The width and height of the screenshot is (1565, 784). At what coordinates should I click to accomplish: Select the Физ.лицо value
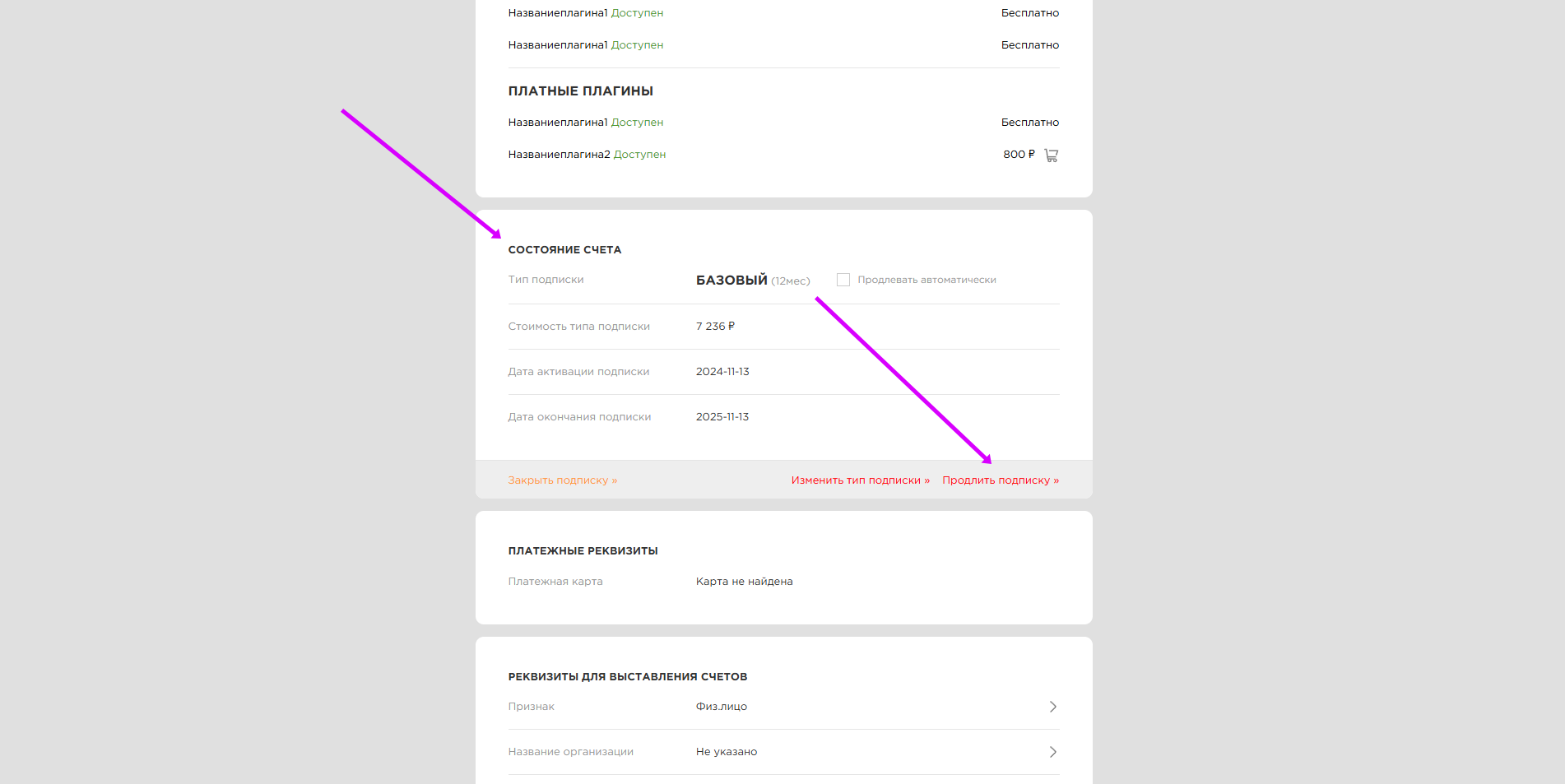(x=721, y=707)
